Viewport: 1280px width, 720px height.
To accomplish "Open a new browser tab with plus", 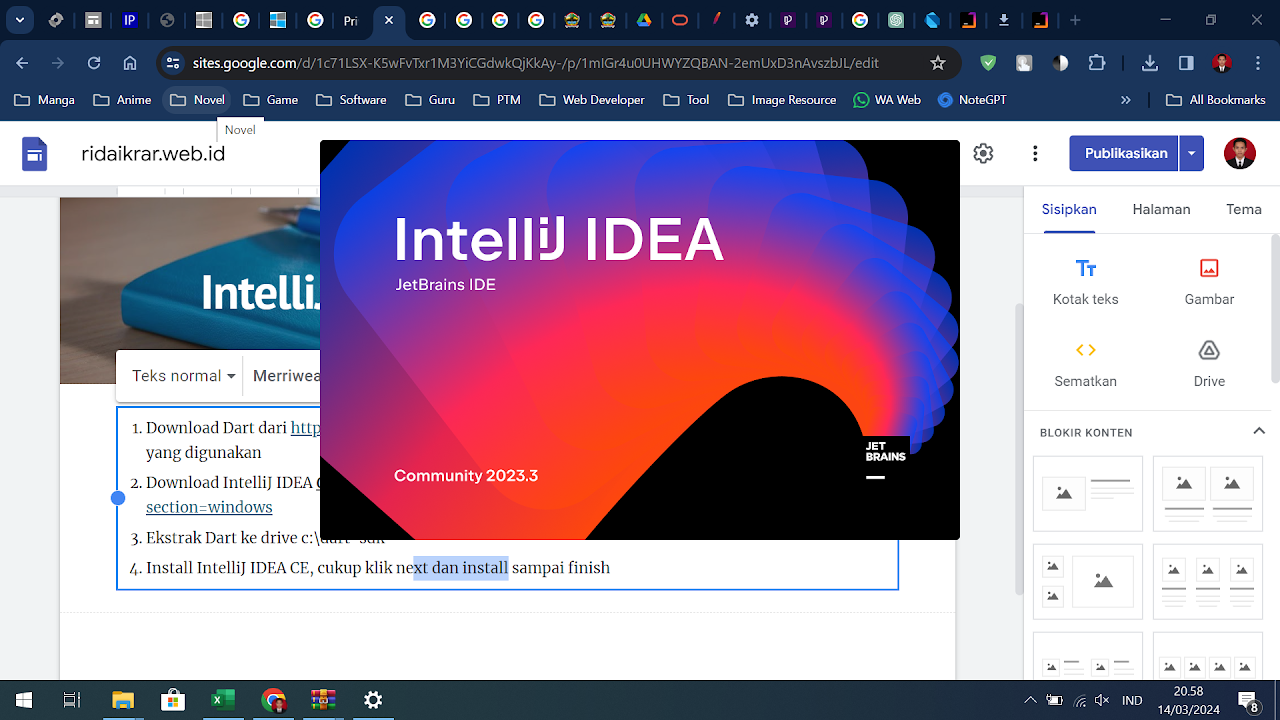I will (x=1075, y=20).
